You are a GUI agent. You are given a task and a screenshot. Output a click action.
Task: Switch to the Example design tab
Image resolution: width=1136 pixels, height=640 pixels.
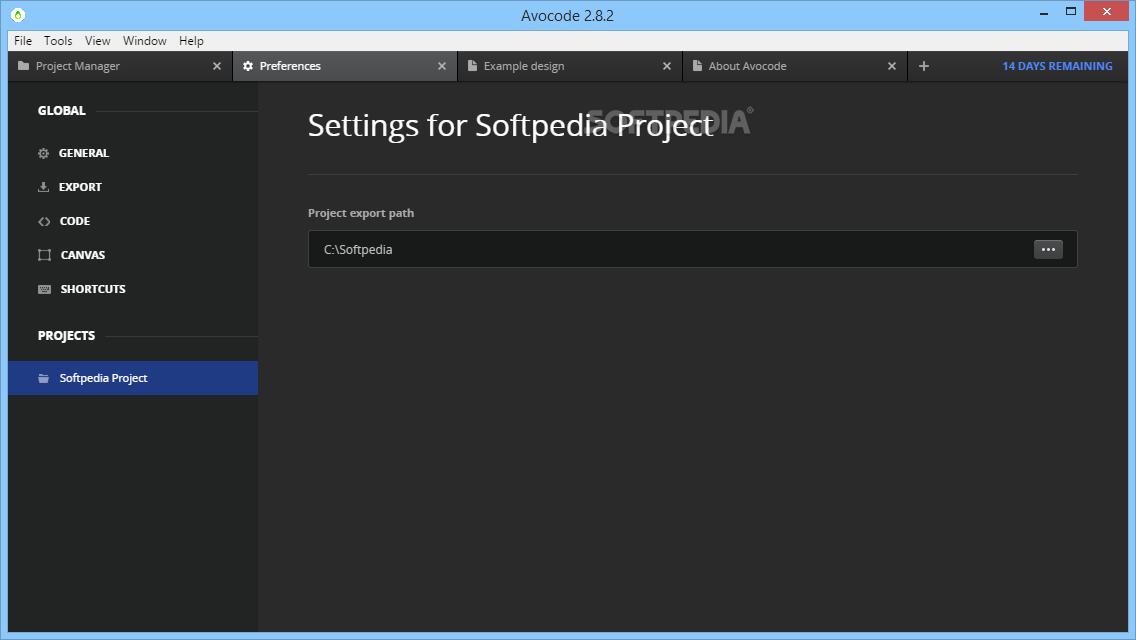569,66
